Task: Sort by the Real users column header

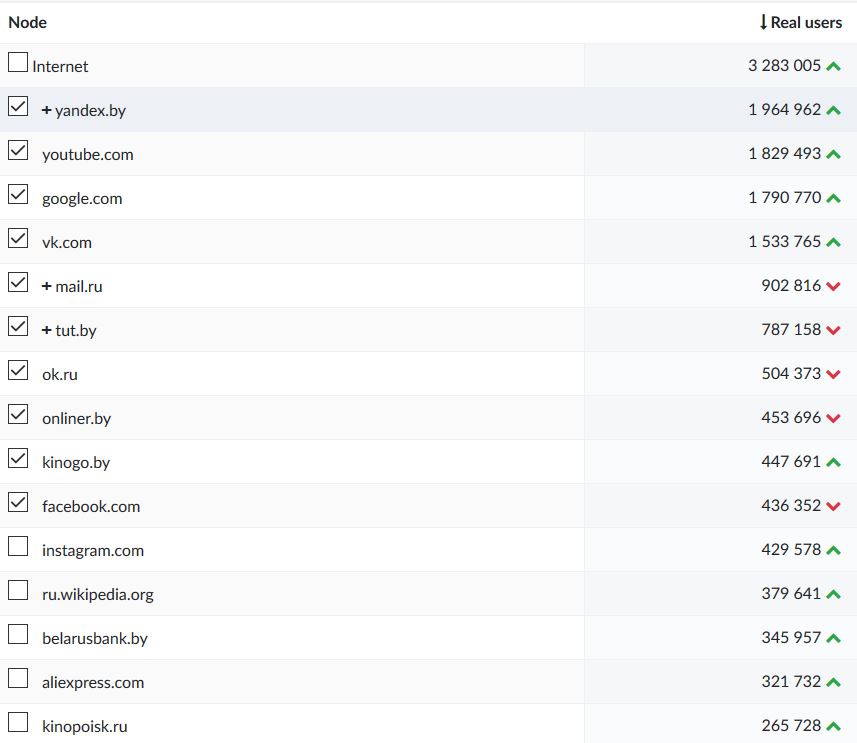Action: 800,22
